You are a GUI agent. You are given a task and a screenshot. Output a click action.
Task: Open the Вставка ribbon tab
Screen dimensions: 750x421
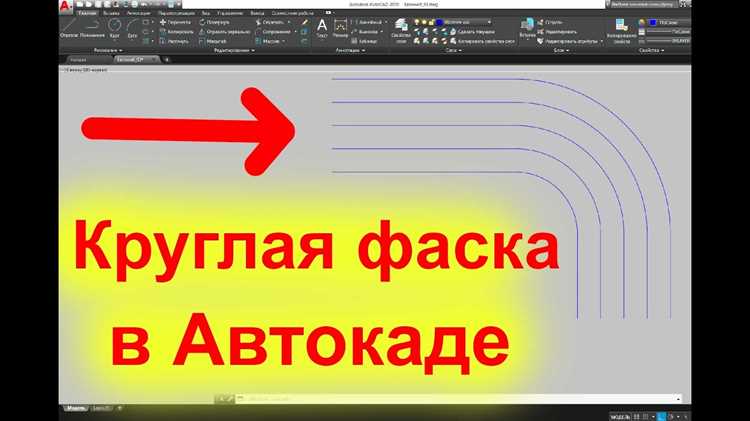click(111, 13)
